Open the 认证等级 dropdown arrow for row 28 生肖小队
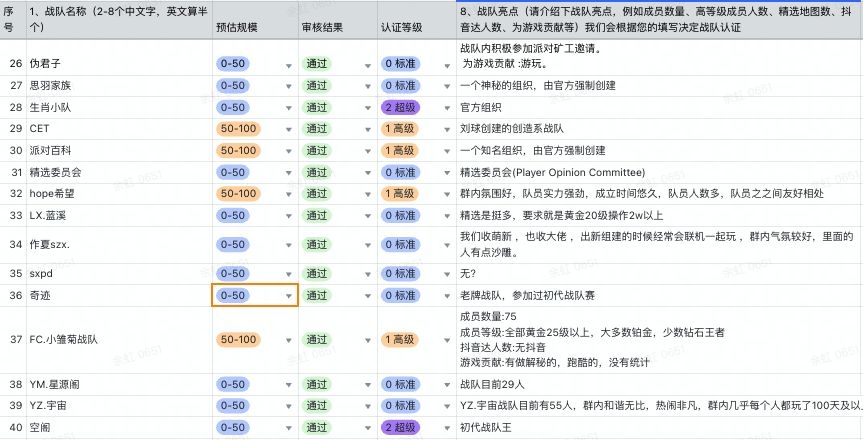The image size is (863, 440). 447,108
